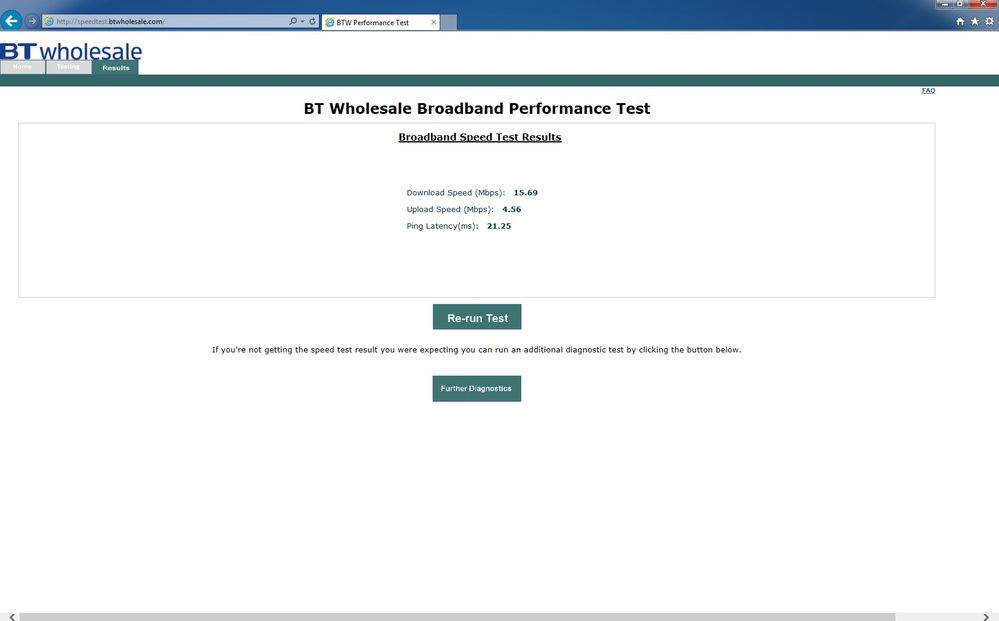Screen dimensions: 999x621
Task: Click the ping latency value 21.25
Action: (x=499, y=225)
